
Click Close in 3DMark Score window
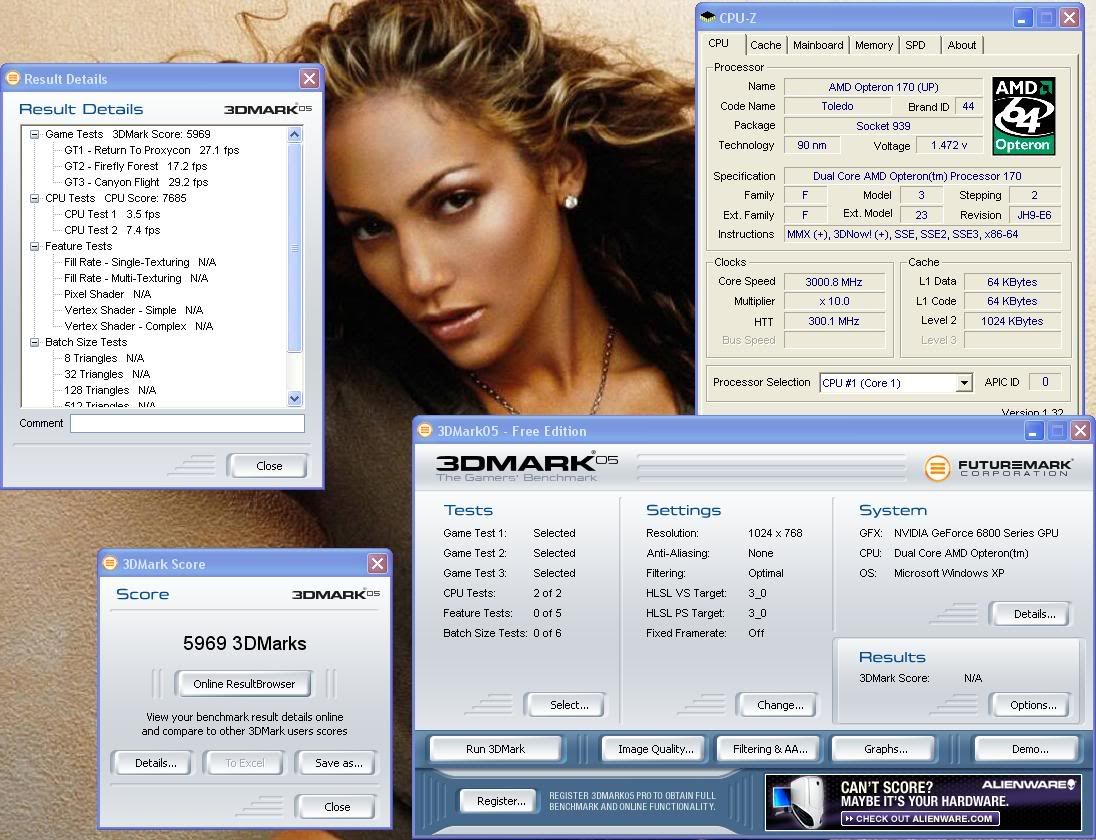point(337,807)
